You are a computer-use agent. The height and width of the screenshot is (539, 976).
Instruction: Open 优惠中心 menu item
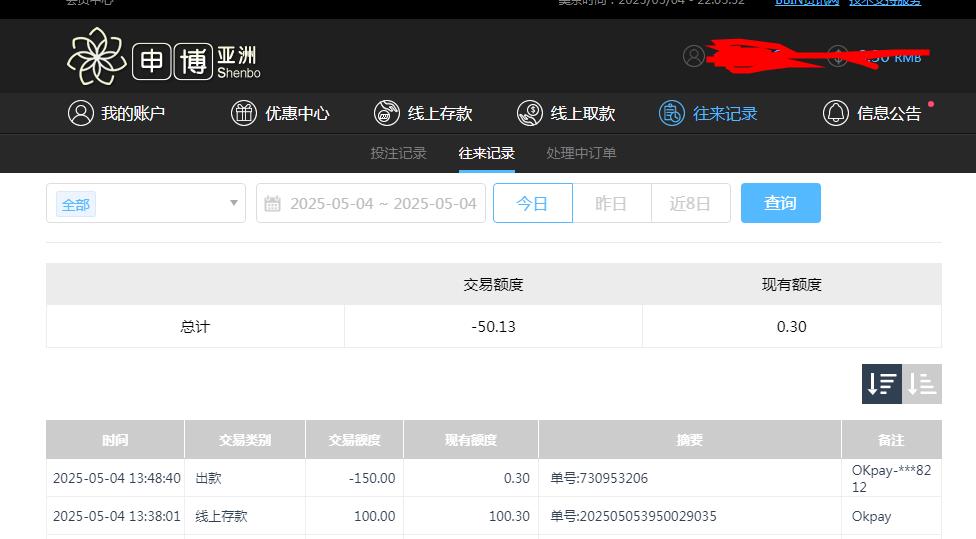pyautogui.click(x=280, y=113)
